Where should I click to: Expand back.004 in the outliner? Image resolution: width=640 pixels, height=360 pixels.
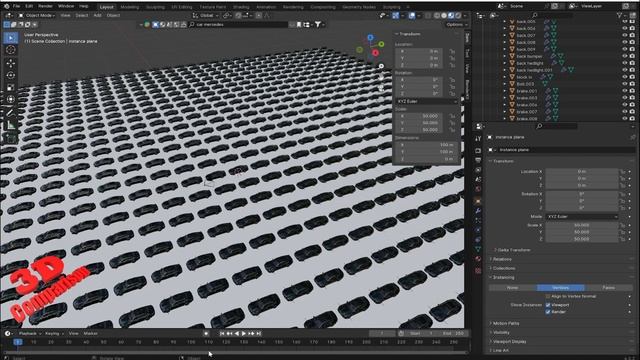click(x=505, y=29)
